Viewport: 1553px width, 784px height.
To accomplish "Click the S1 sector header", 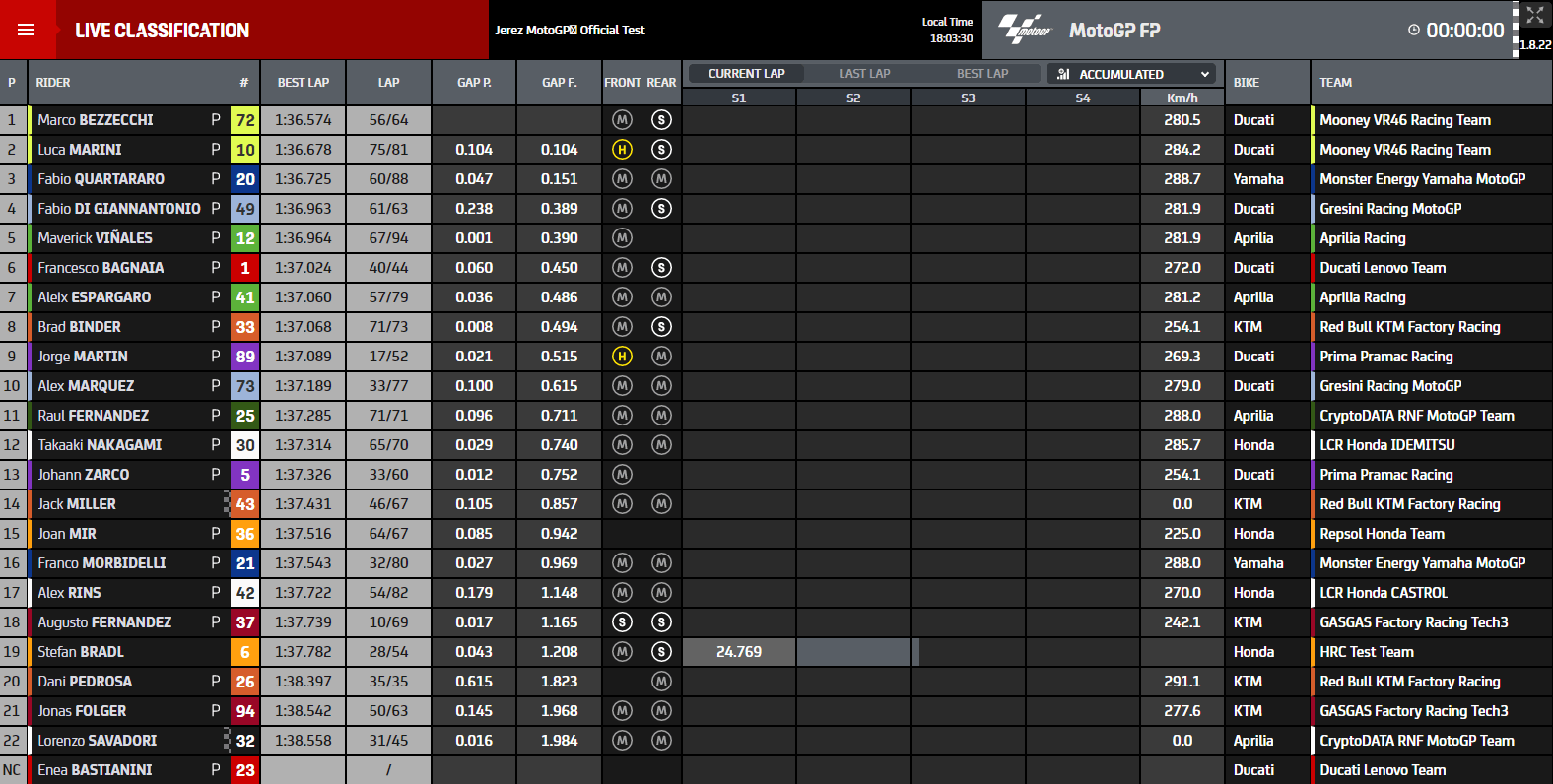I will point(739,98).
